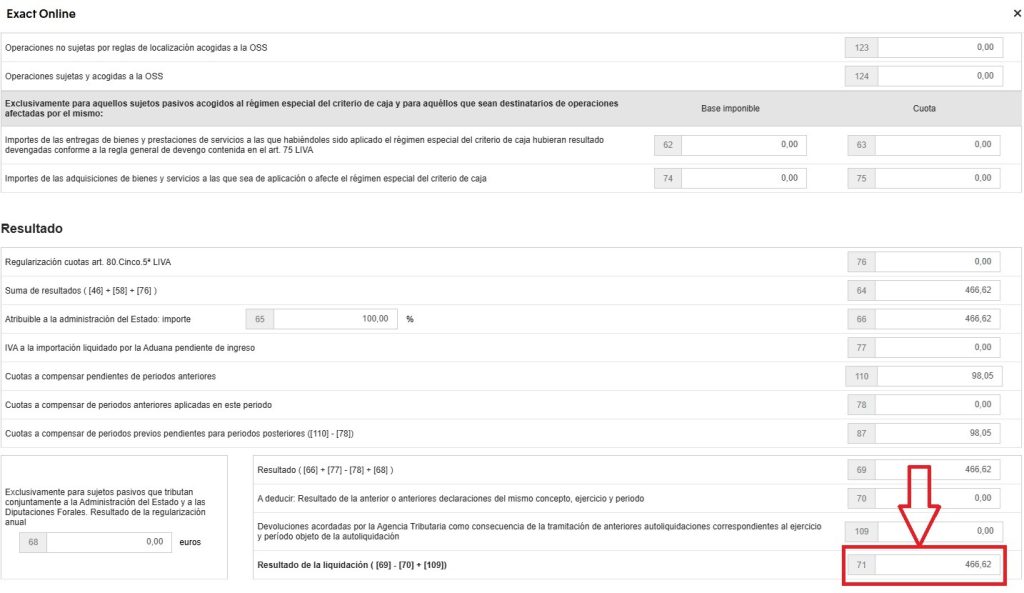This screenshot has height=593, width=1024.
Task: Click field 71 Resultado de la liquidación
Action: point(939,565)
